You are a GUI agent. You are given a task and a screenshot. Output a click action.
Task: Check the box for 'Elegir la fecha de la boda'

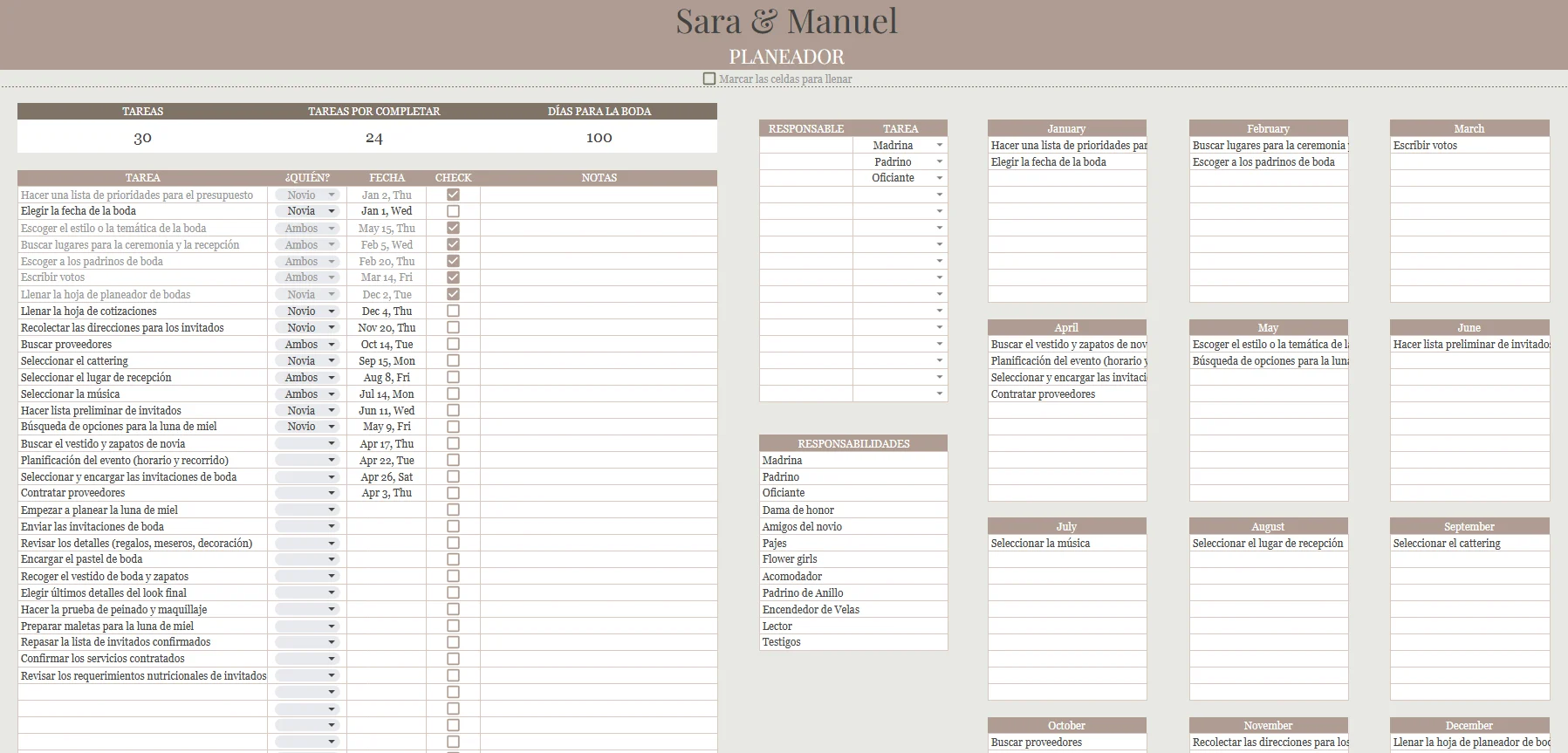click(x=453, y=211)
